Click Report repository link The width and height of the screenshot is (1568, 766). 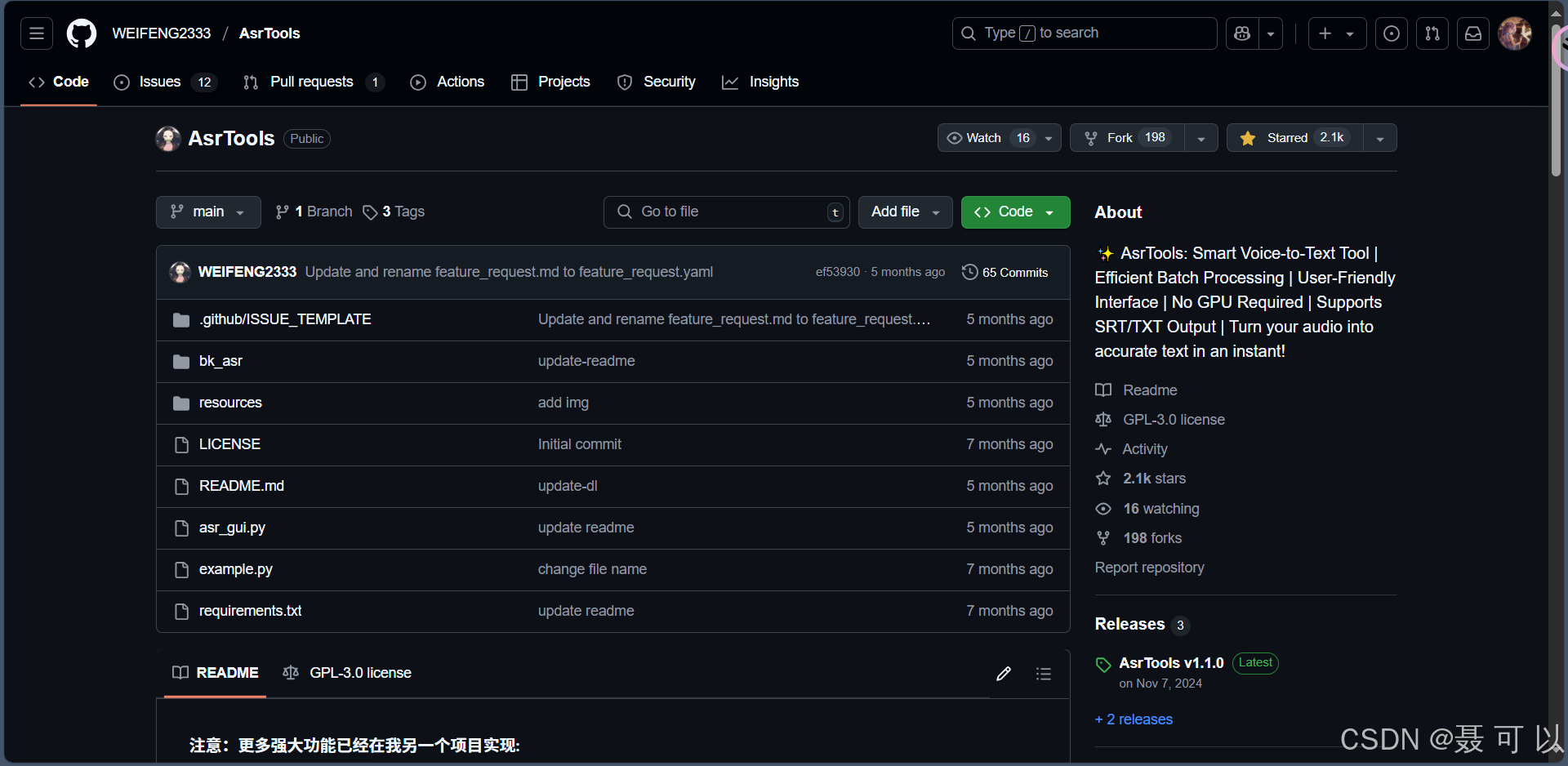(x=1150, y=568)
